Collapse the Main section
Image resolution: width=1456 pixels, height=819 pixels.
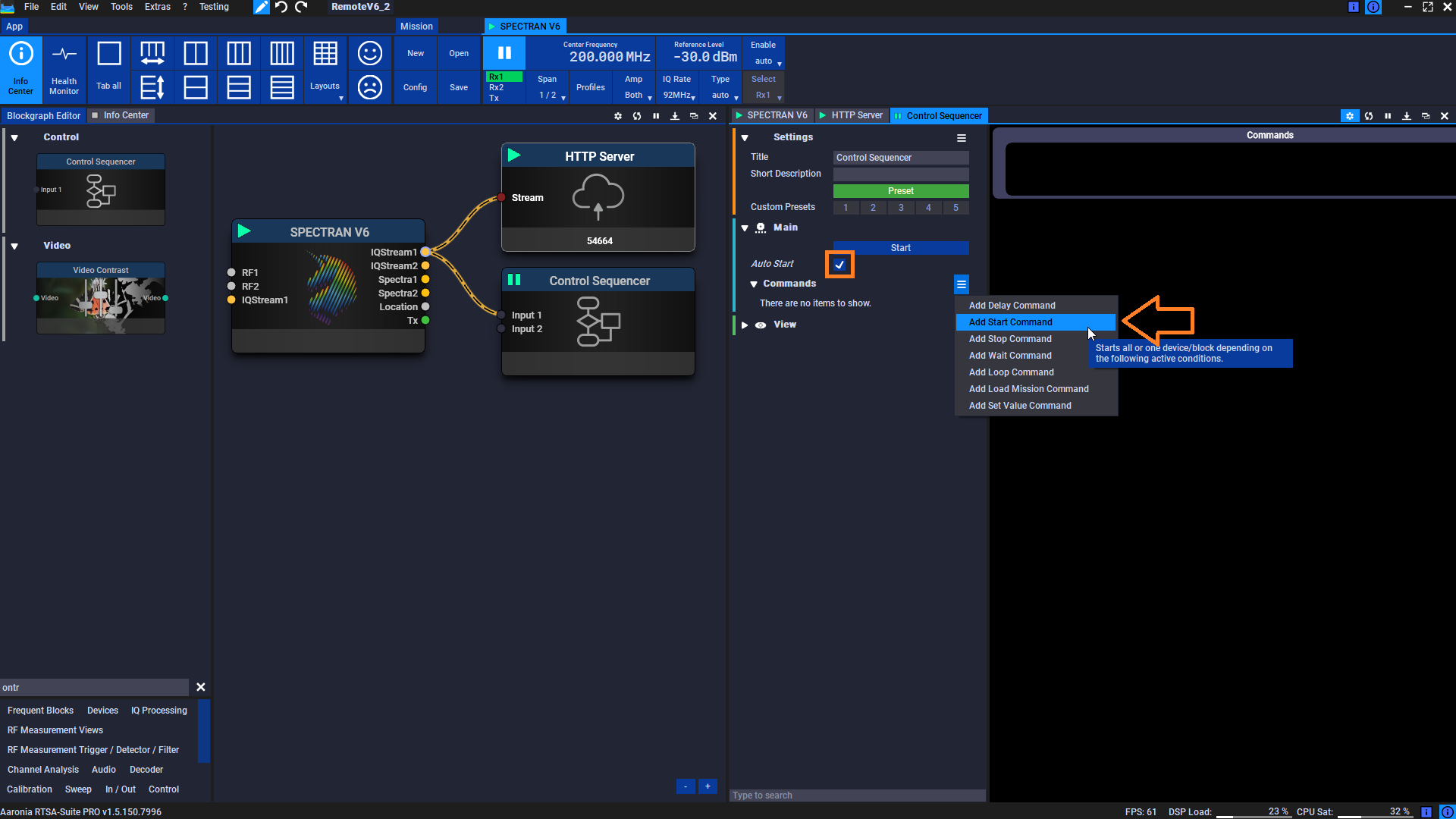pos(745,228)
